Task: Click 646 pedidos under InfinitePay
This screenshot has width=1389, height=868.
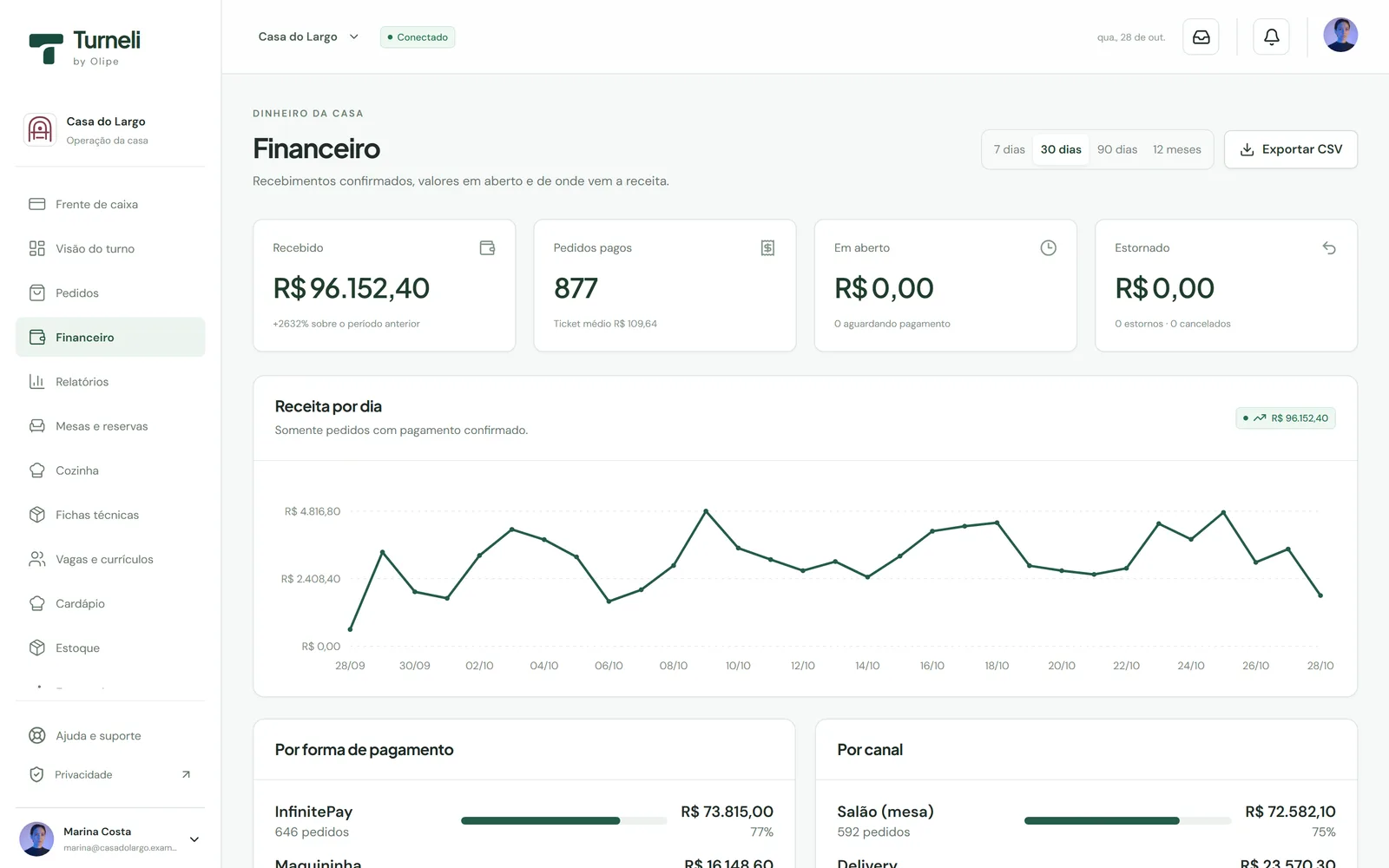Action: point(312,832)
